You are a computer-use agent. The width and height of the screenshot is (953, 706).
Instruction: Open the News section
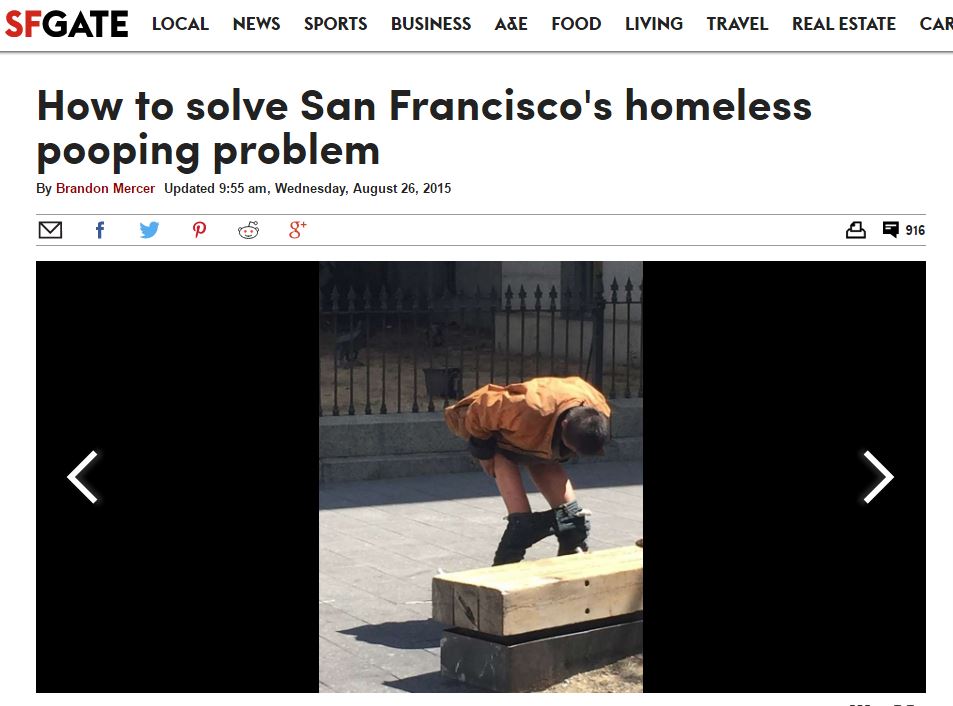[256, 24]
